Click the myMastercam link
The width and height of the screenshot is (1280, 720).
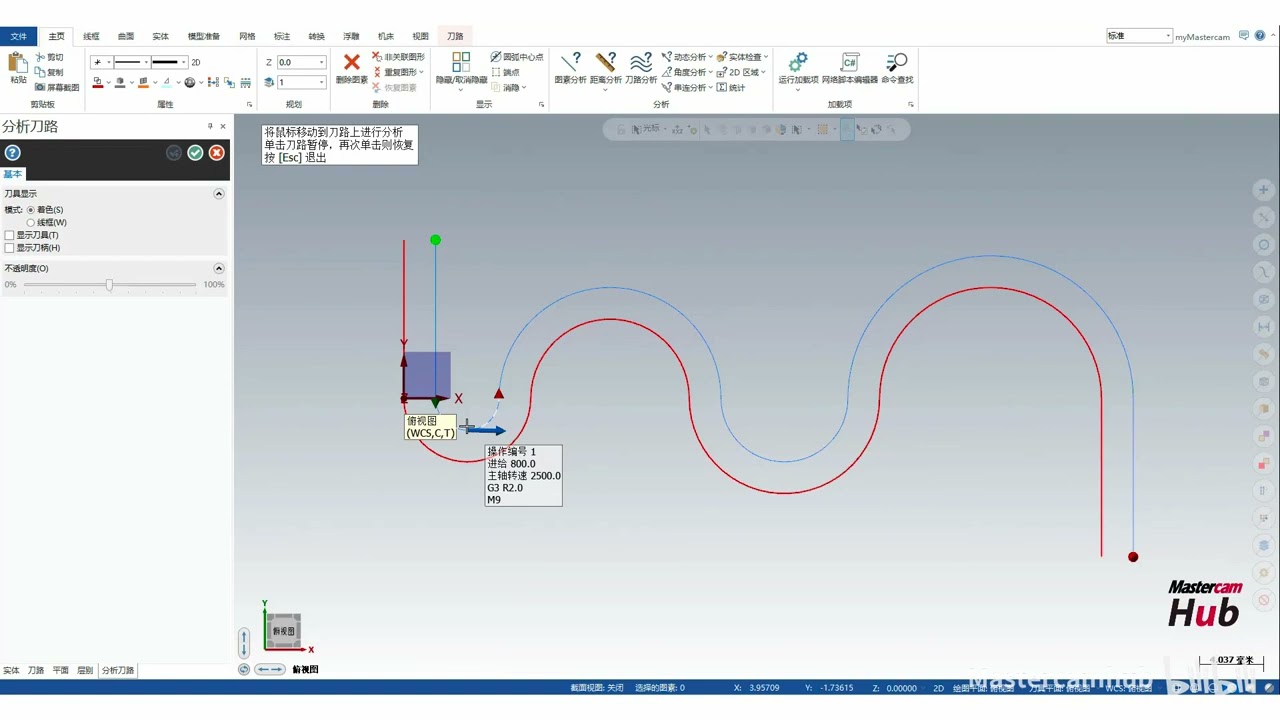pos(1202,36)
